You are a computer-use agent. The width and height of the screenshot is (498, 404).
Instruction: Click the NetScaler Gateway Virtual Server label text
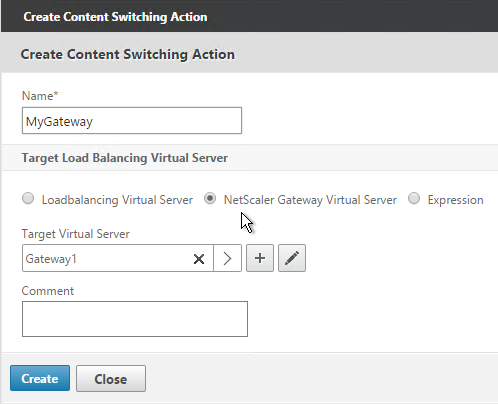click(x=310, y=200)
